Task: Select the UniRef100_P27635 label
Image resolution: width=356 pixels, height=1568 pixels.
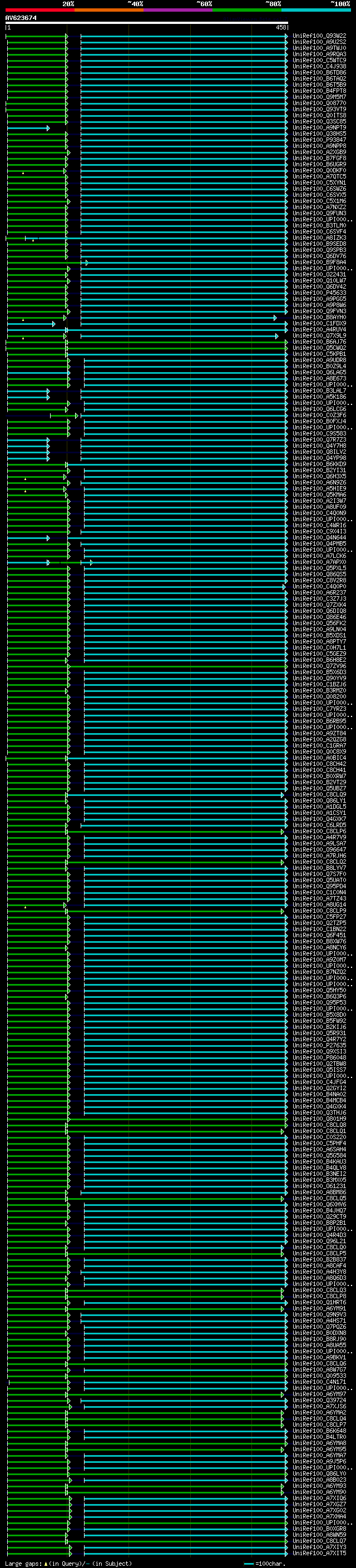Action: pos(319,1046)
